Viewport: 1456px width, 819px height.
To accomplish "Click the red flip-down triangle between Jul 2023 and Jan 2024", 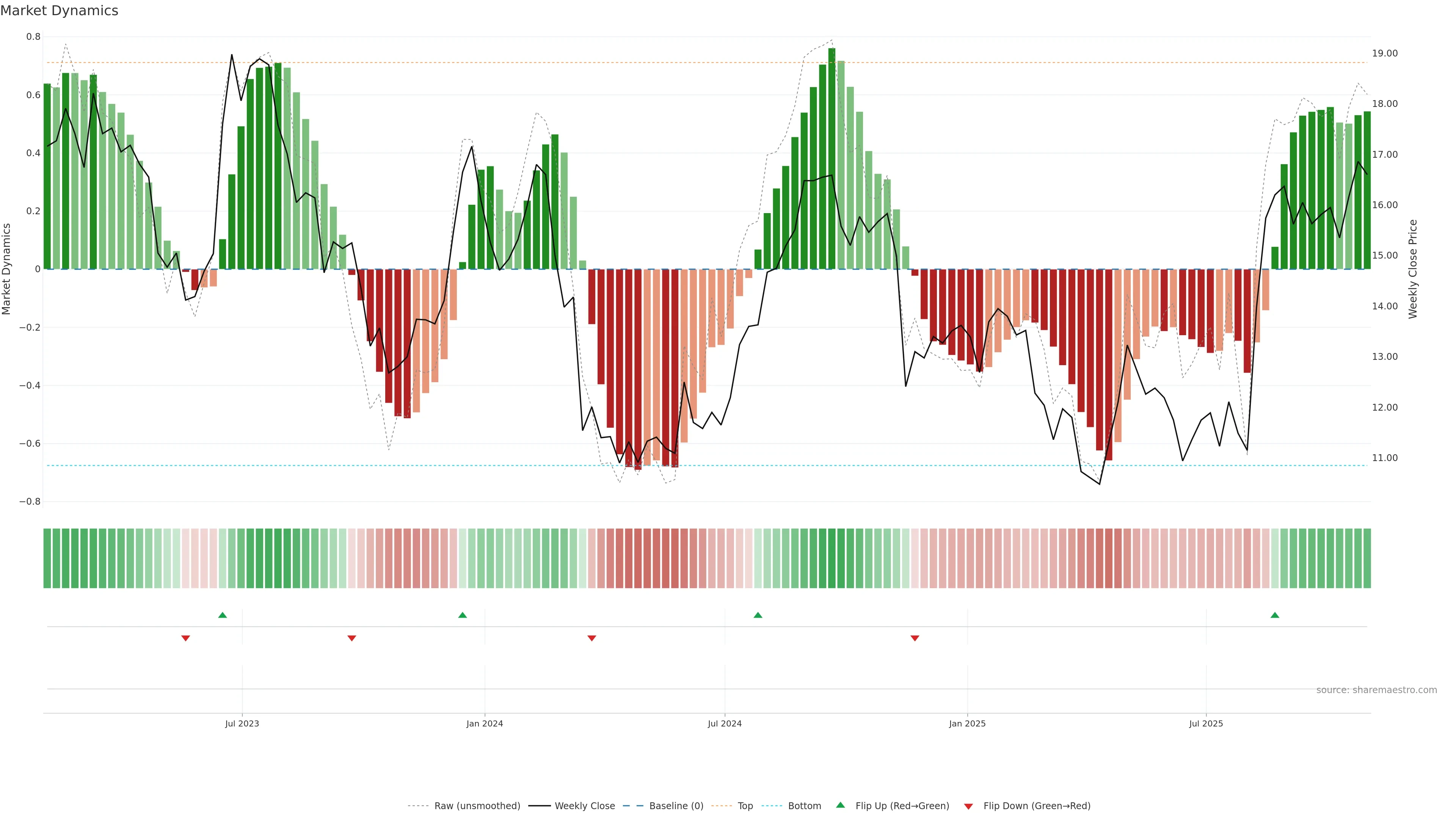I will (x=351, y=638).
